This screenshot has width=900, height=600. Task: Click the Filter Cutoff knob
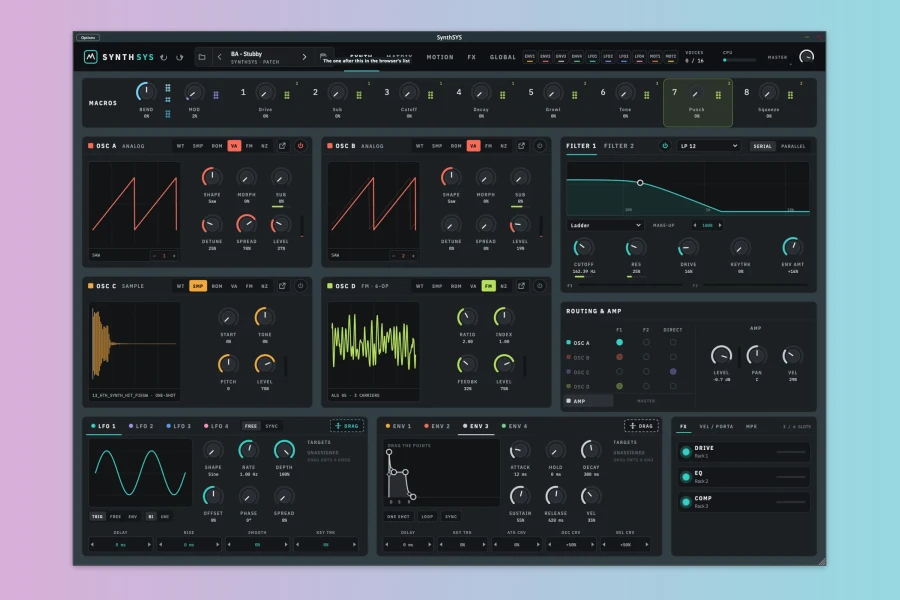click(x=583, y=248)
